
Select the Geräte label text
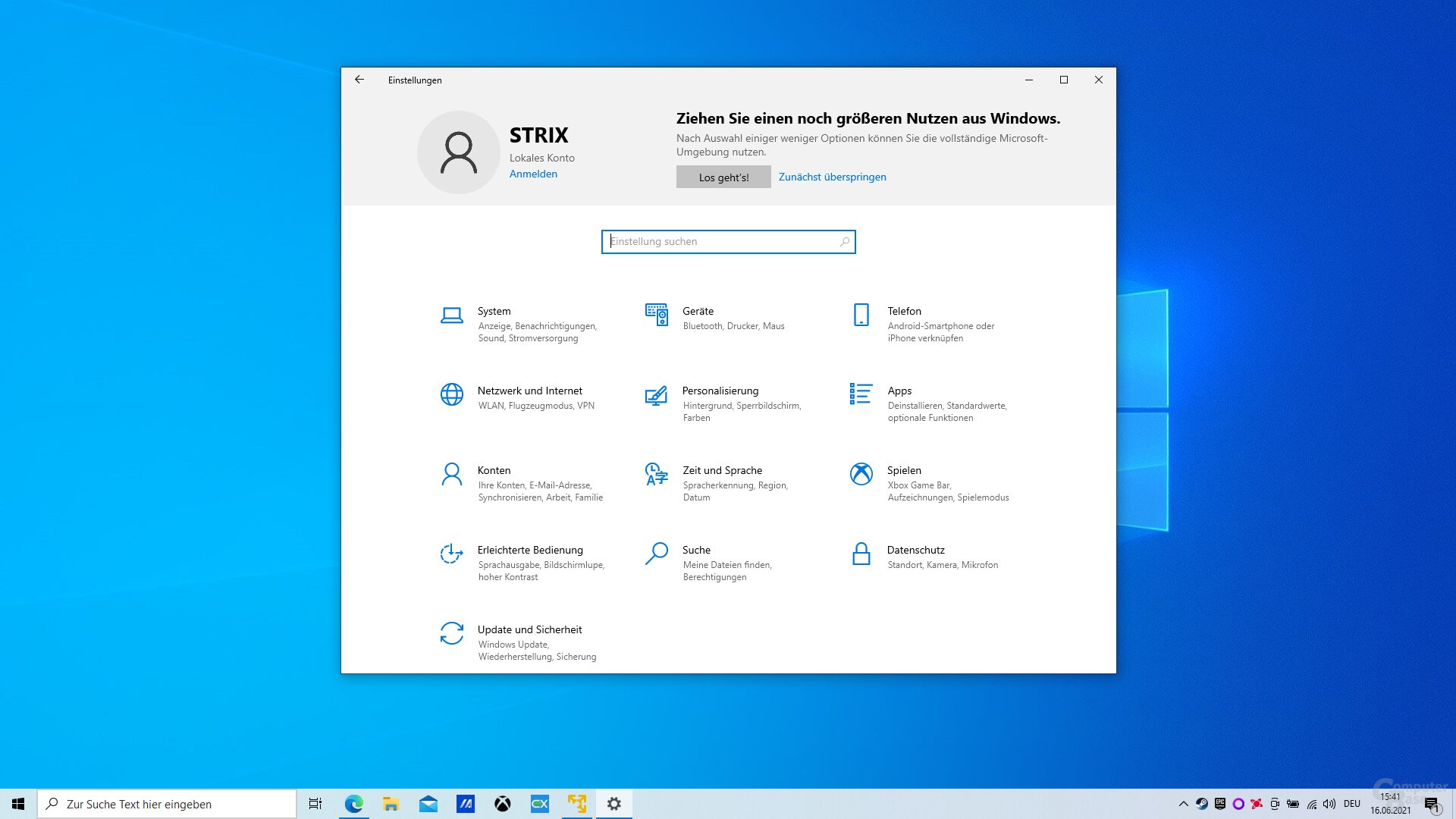(x=698, y=311)
